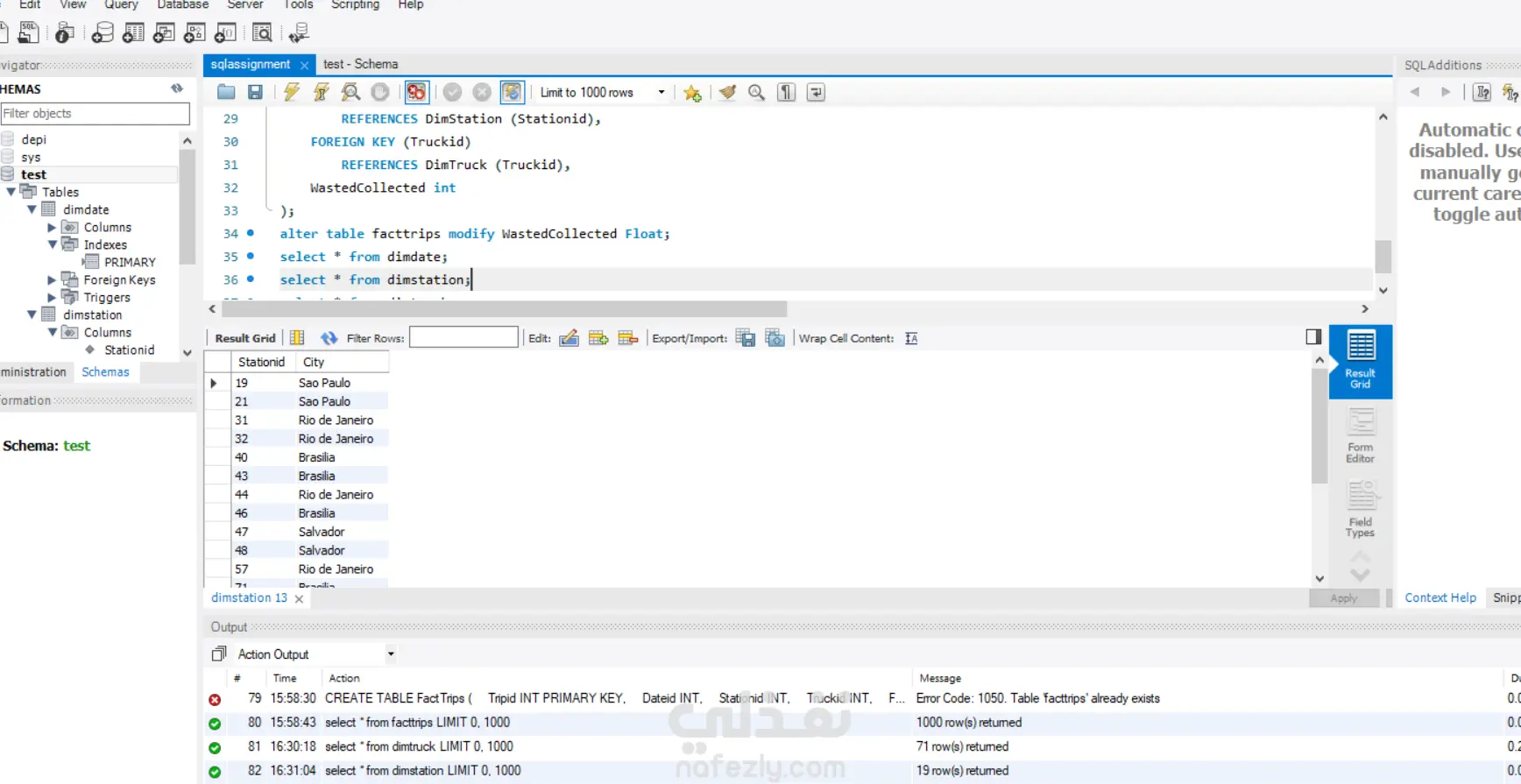This screenshot has width=1521, height=784.
Task: Save the SQL script to file
Action: pyautogui.click(x=255, y=92)
